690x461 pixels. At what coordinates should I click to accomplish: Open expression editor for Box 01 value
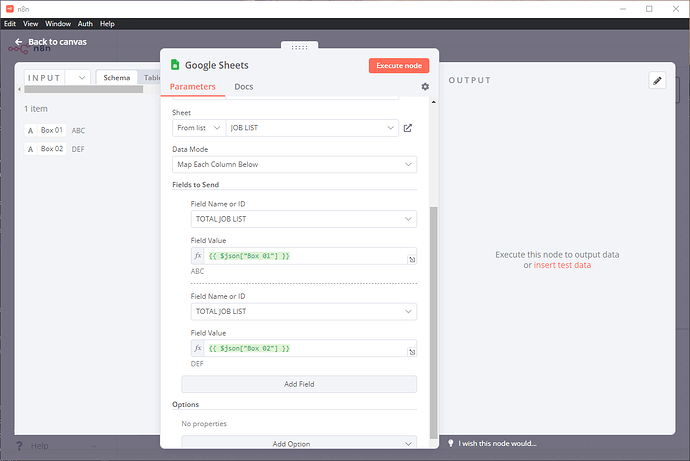click(412, 260)
